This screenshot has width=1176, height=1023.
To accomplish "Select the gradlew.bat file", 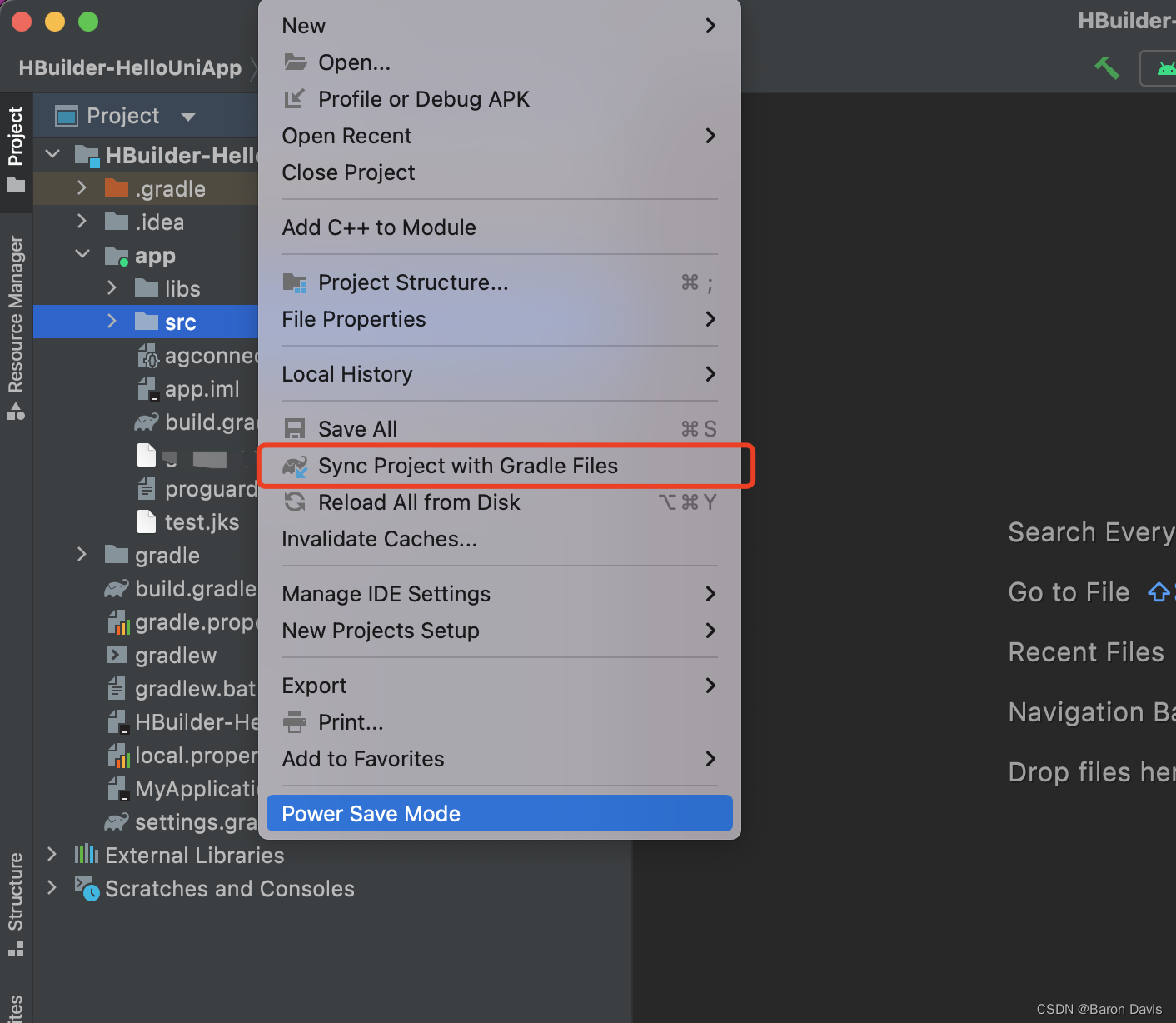I will click(x=196, y=689).
